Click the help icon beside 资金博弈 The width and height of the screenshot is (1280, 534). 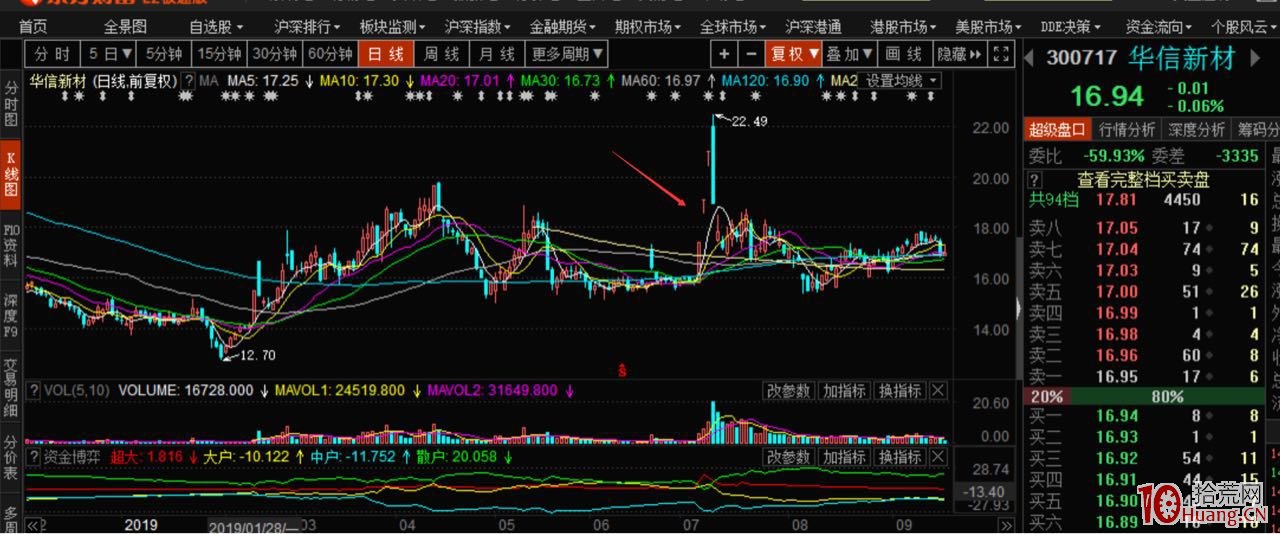pos(33,457)
